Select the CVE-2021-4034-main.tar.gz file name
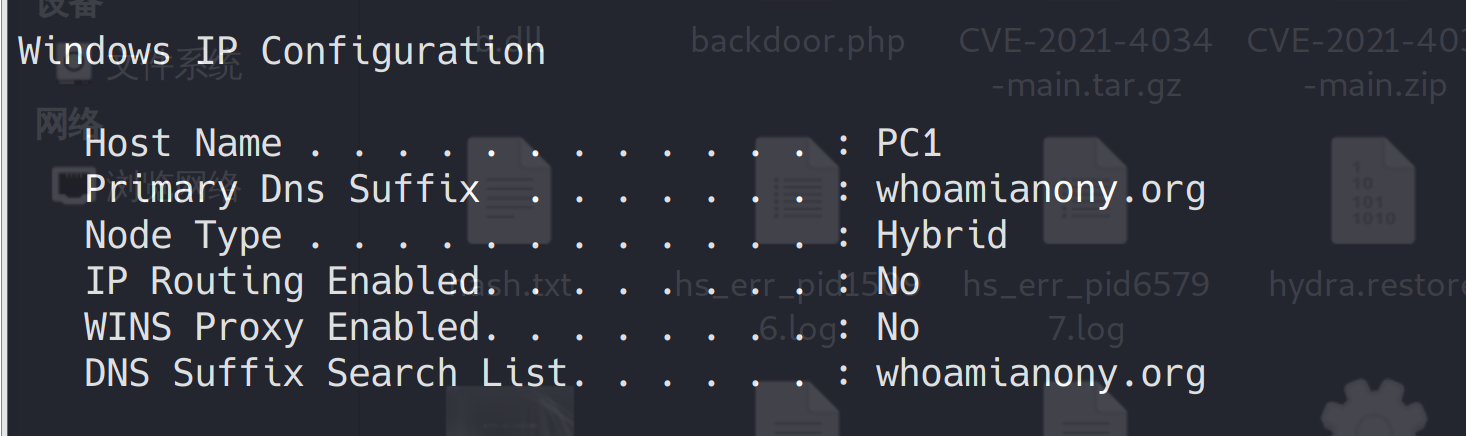1466x436 pixels. click(x=1086, y=62)
